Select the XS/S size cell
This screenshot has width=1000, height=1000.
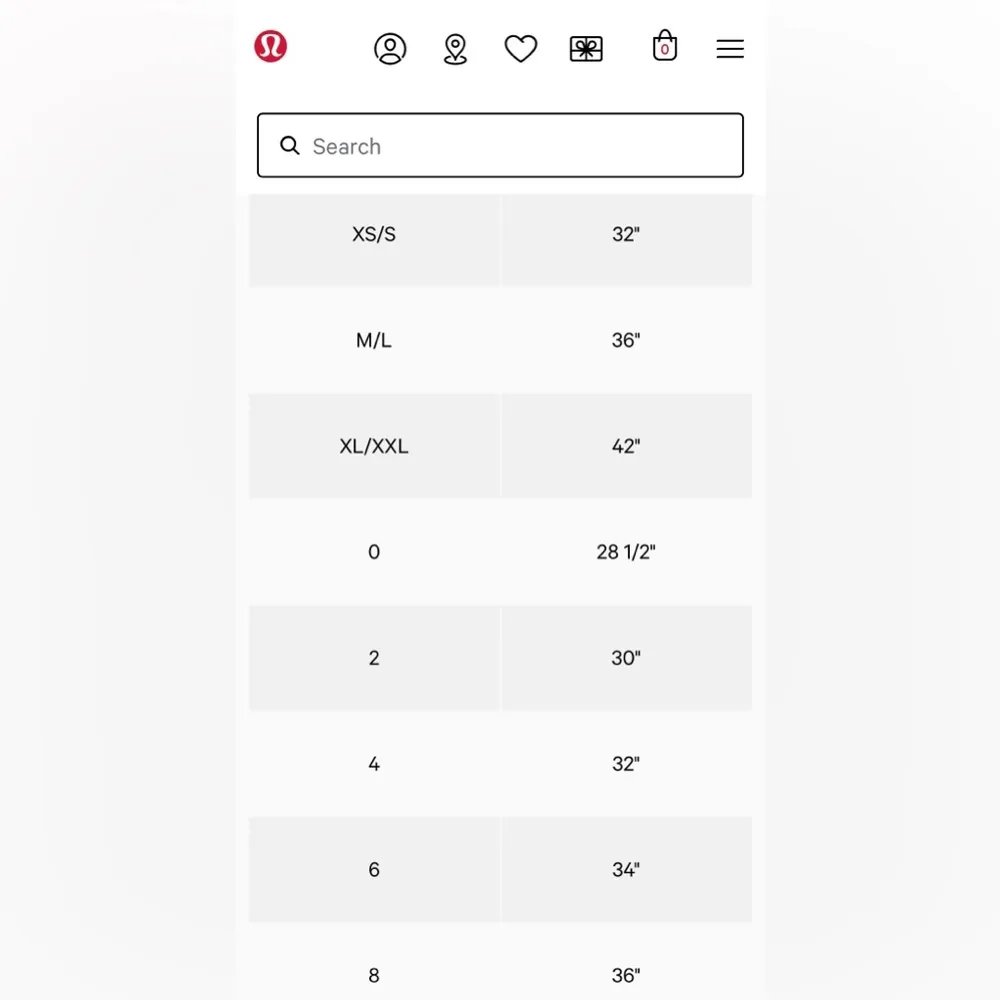374,235
